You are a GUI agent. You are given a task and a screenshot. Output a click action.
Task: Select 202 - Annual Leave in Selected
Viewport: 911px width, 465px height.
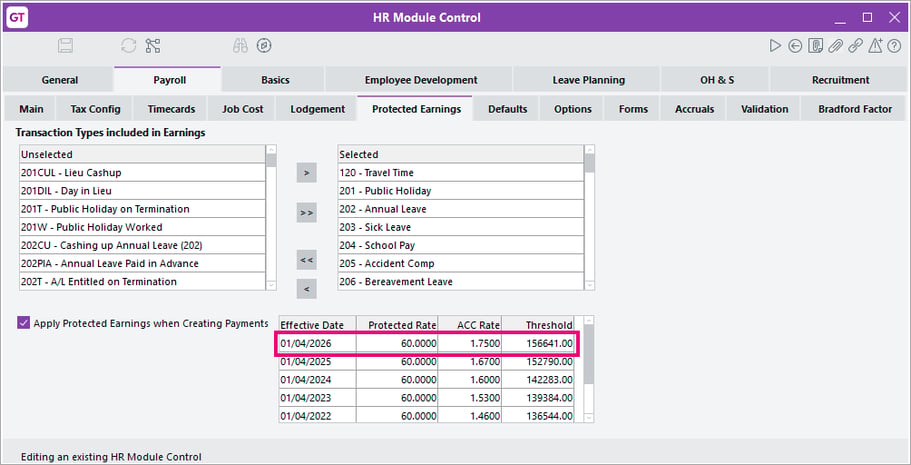[x=461, y=209]
